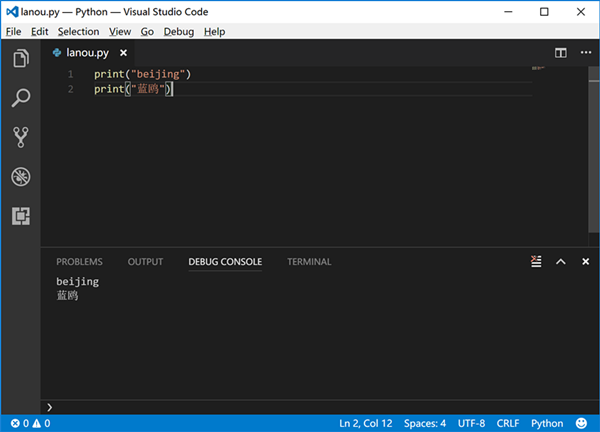Click the debug console input field

click(x=300, y=407)
